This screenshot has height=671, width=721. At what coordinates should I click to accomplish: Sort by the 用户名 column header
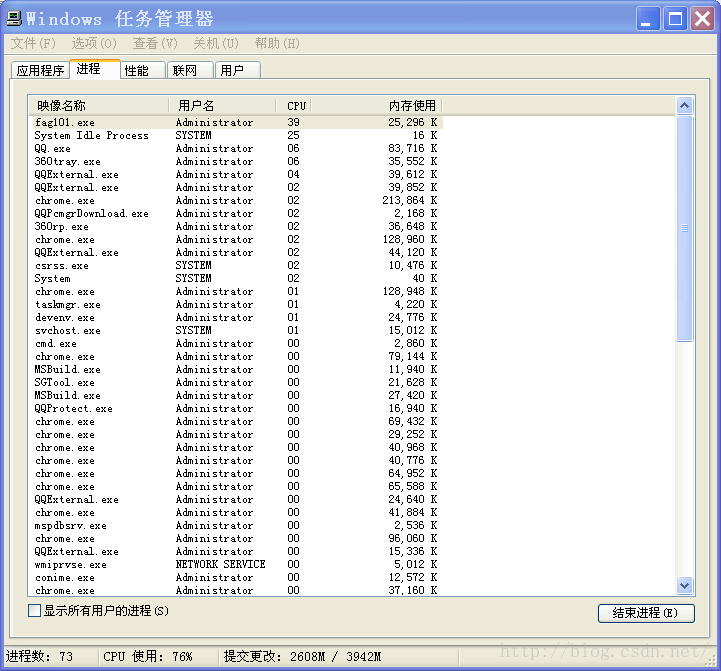(222, 106)
